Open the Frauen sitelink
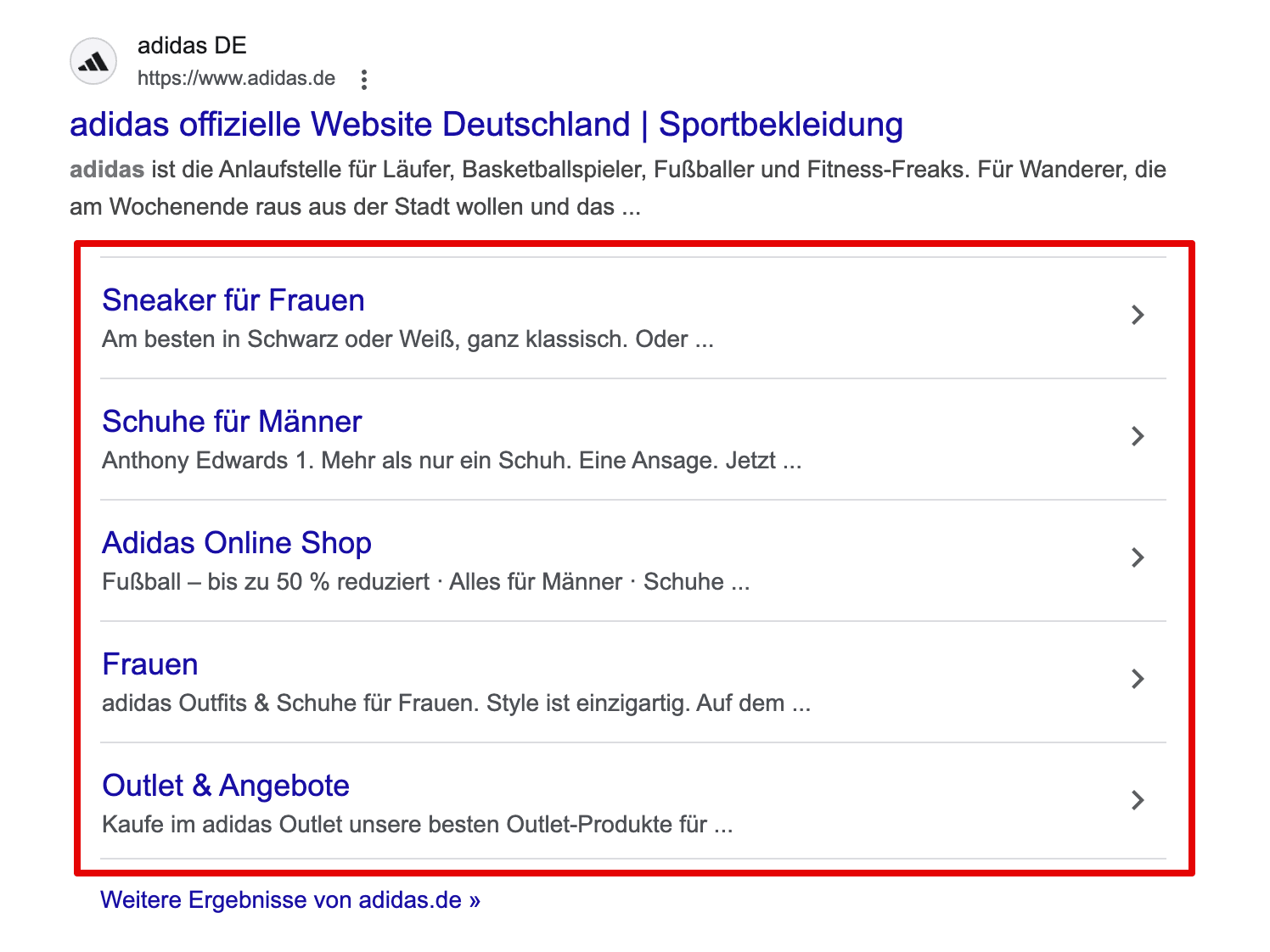This screenshot has height=952, width=1270. pyautogui.click(x=150, y=664)
